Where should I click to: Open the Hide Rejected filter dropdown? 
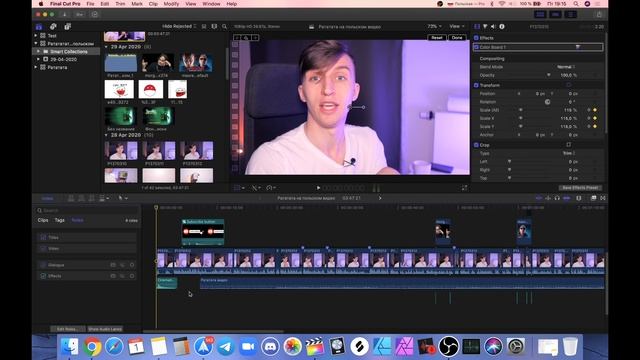point(179,26)
